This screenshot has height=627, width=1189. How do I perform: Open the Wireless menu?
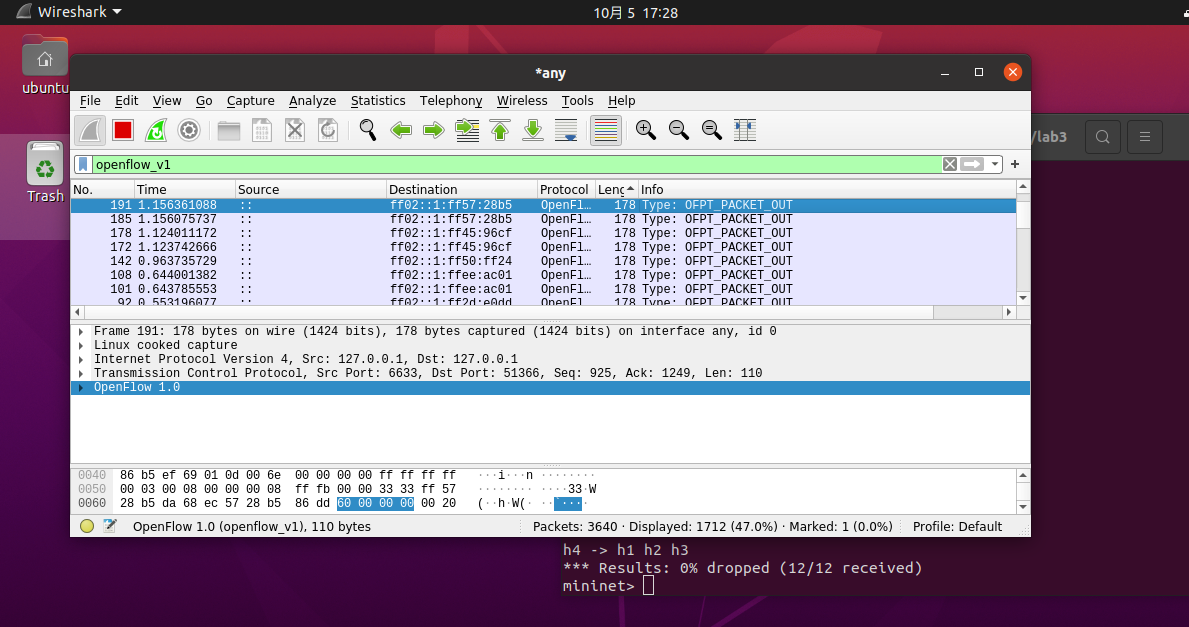pyautogui.click(x=522, y=101)
